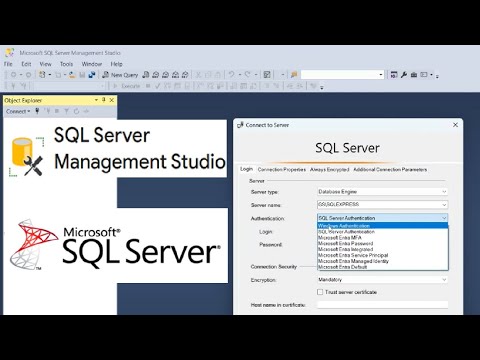Click the wrench Properties toolbar icon
This screenshot has height=360, width=480.
click(x=404, y=75)
